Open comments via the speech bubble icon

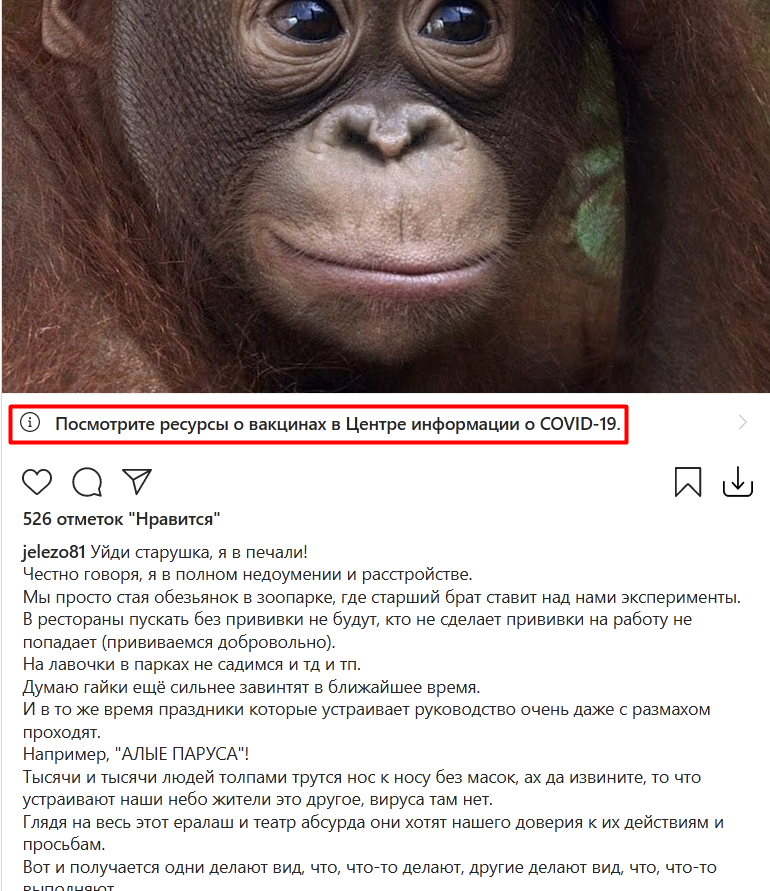click(x=87, y=482)
